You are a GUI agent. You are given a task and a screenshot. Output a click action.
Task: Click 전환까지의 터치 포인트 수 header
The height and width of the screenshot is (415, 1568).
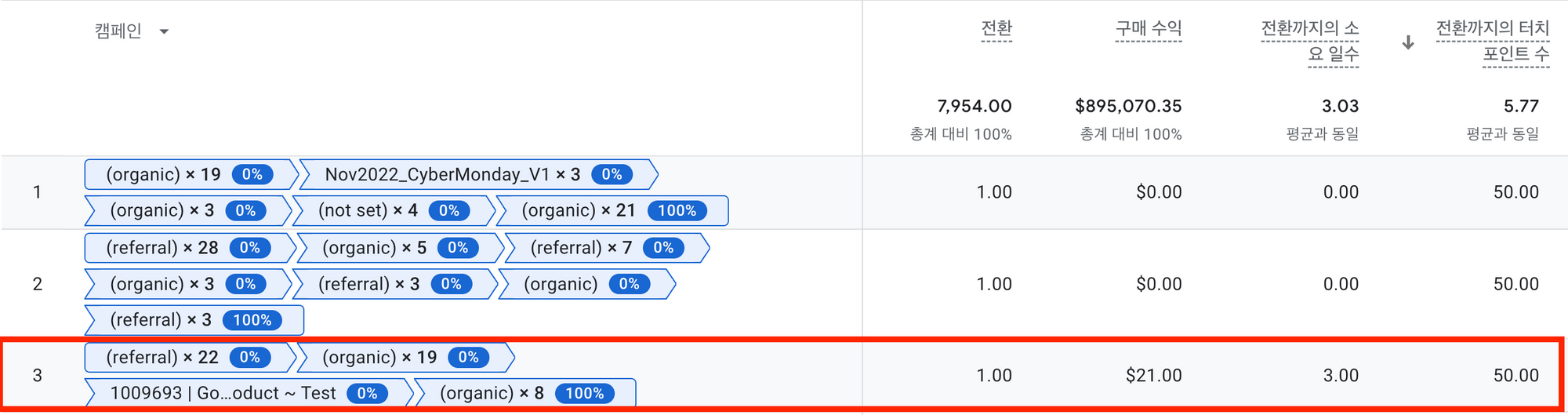[1493, 42]
